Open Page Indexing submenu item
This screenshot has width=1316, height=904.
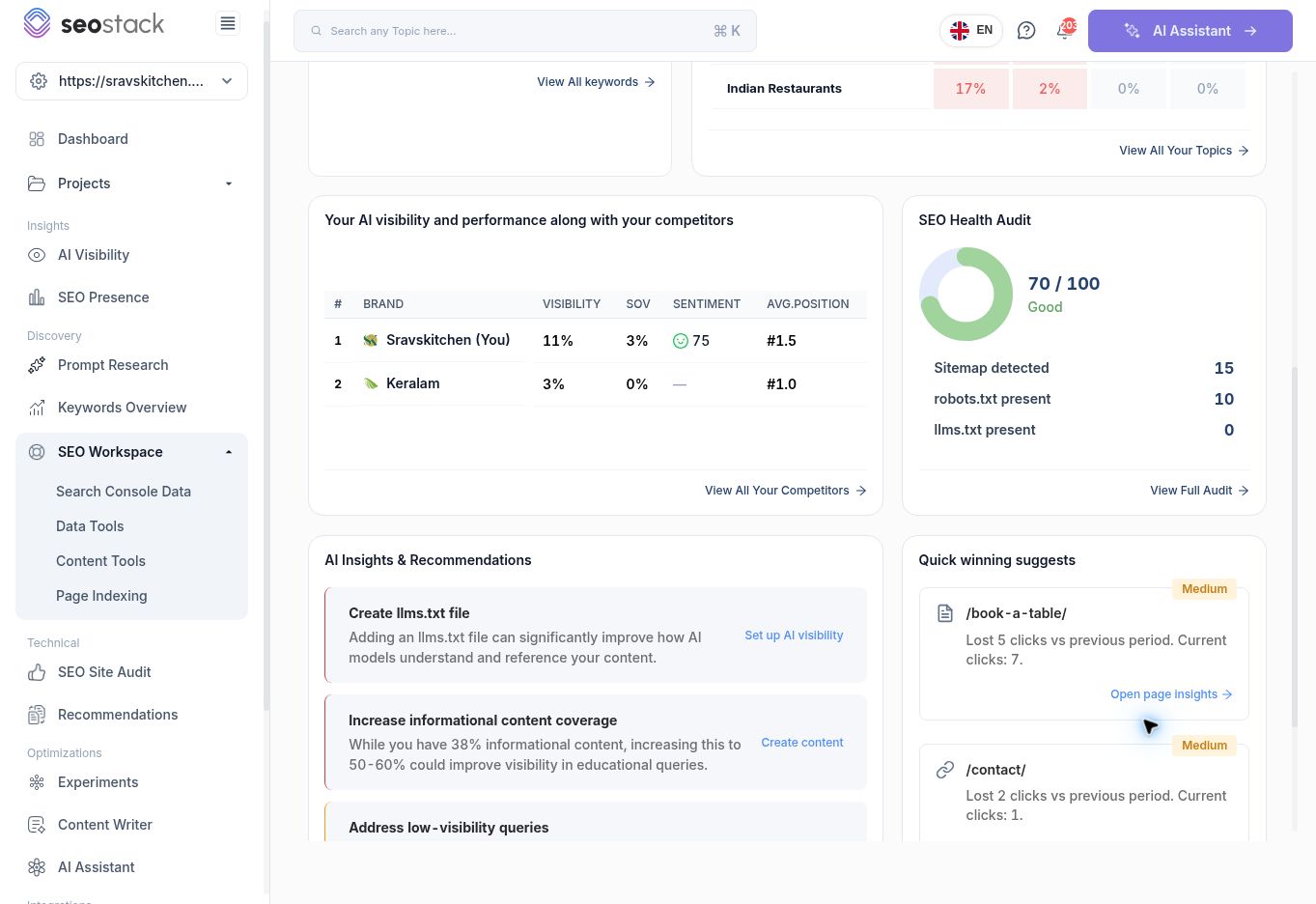[x=101, y=596]
